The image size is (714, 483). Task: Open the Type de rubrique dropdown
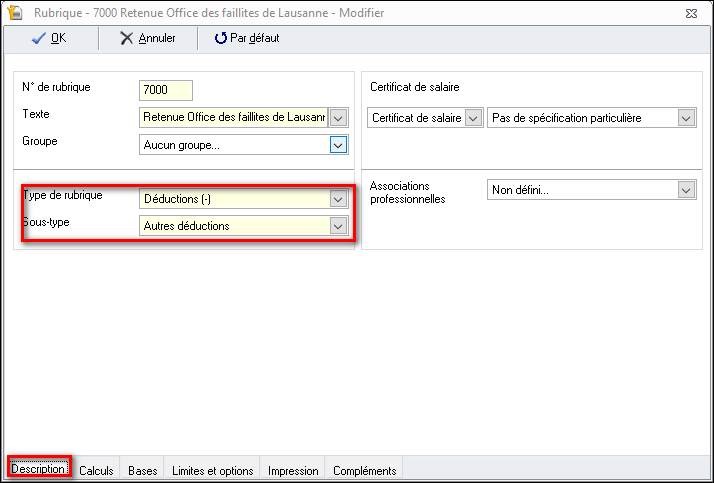pos(338,199)
